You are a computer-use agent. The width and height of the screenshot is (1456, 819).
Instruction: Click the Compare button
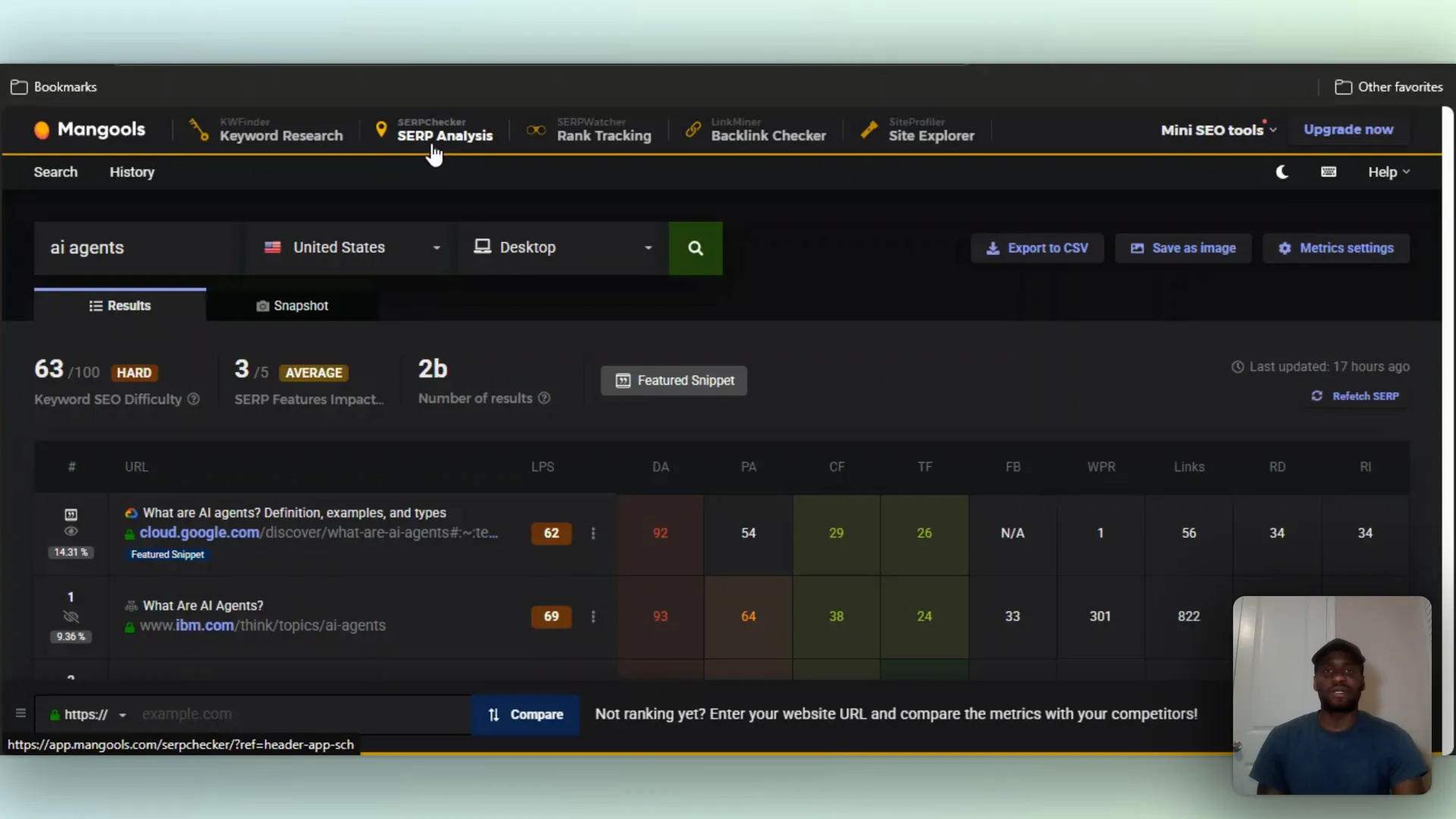[526, 714]
